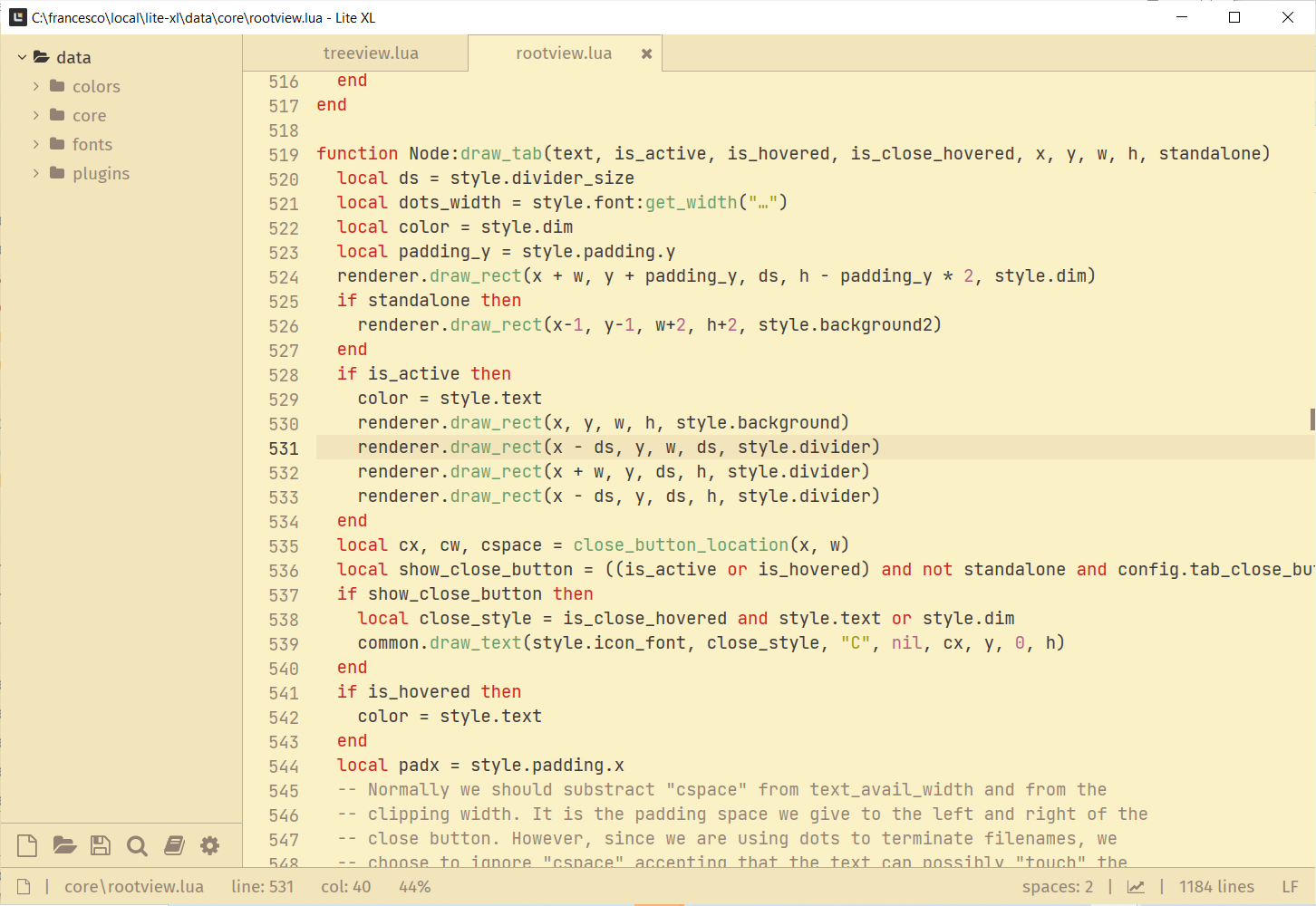The width and height of the screenshot is (1316, 906).
Task: Click the LF line ending indicator
Action: pyautogui.click(x=1290, y=887)
